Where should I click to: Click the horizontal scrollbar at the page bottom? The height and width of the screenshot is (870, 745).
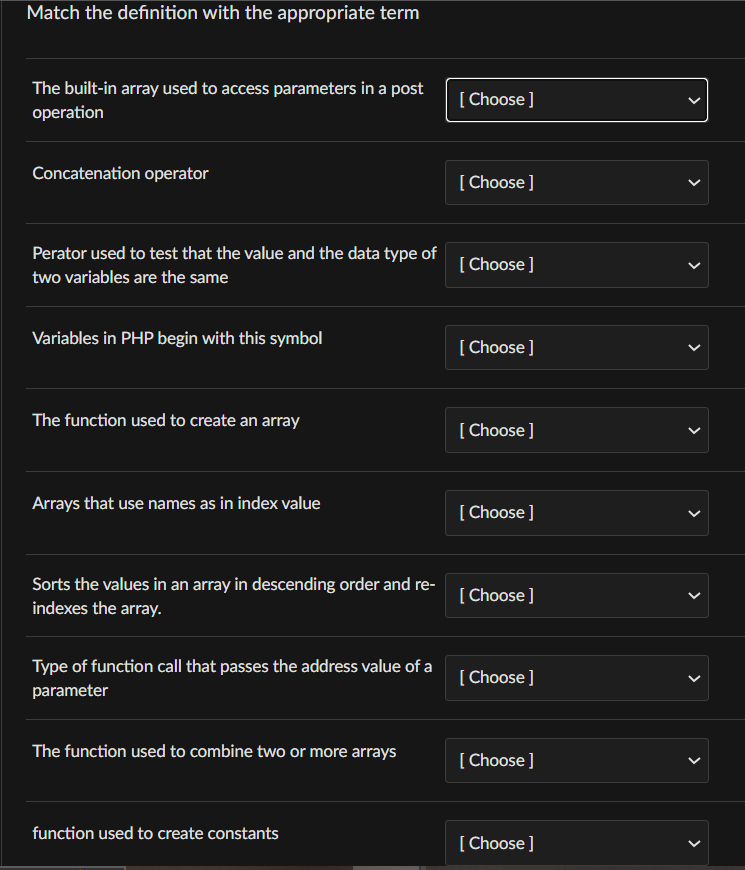pyautogui.click(x=372, y=866)
